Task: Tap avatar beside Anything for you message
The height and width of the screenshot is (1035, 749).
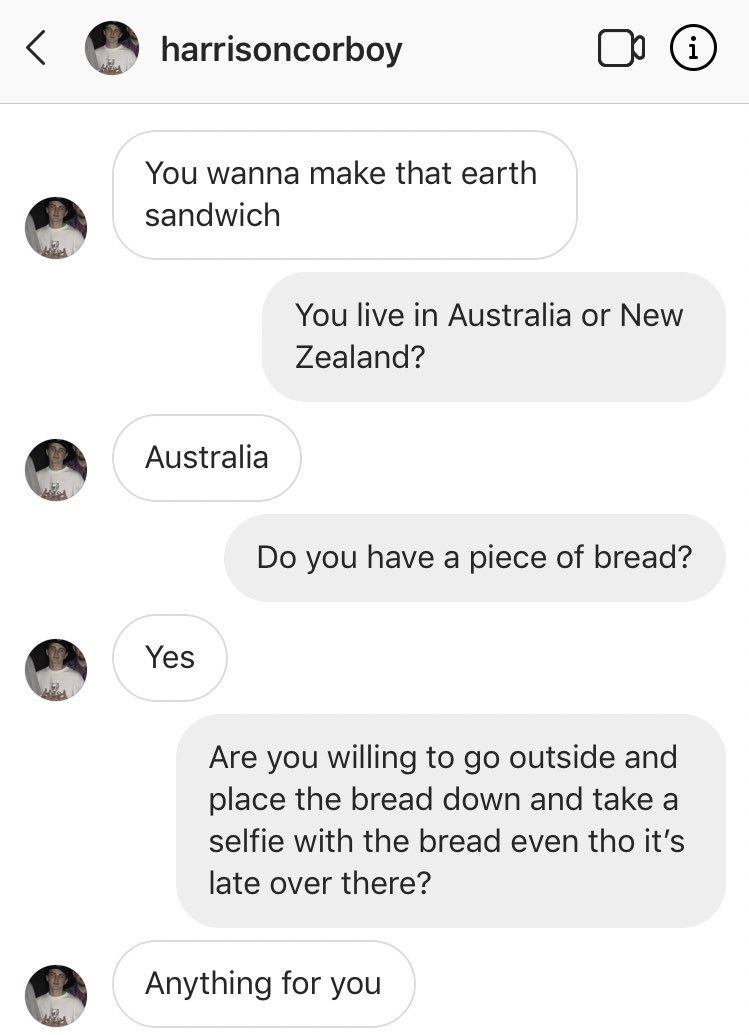Action: pyautogui.click(x=56, y=995)
